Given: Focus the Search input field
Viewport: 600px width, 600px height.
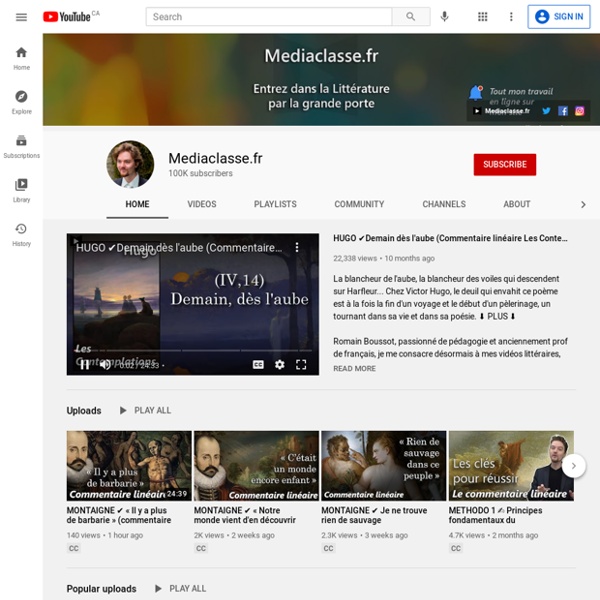Looking at the screenshot, I should [269, 17].
